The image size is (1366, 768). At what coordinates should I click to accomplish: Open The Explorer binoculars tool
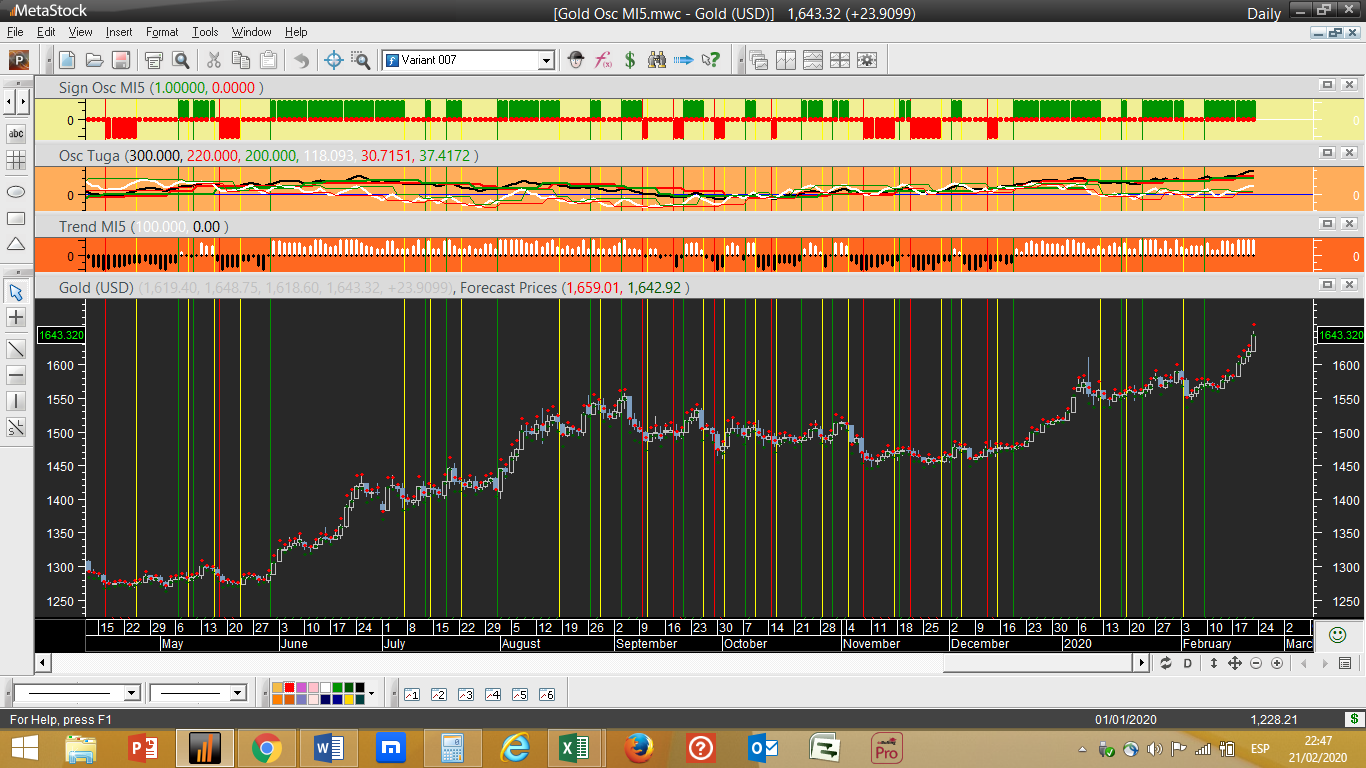[x=657, y=60]
